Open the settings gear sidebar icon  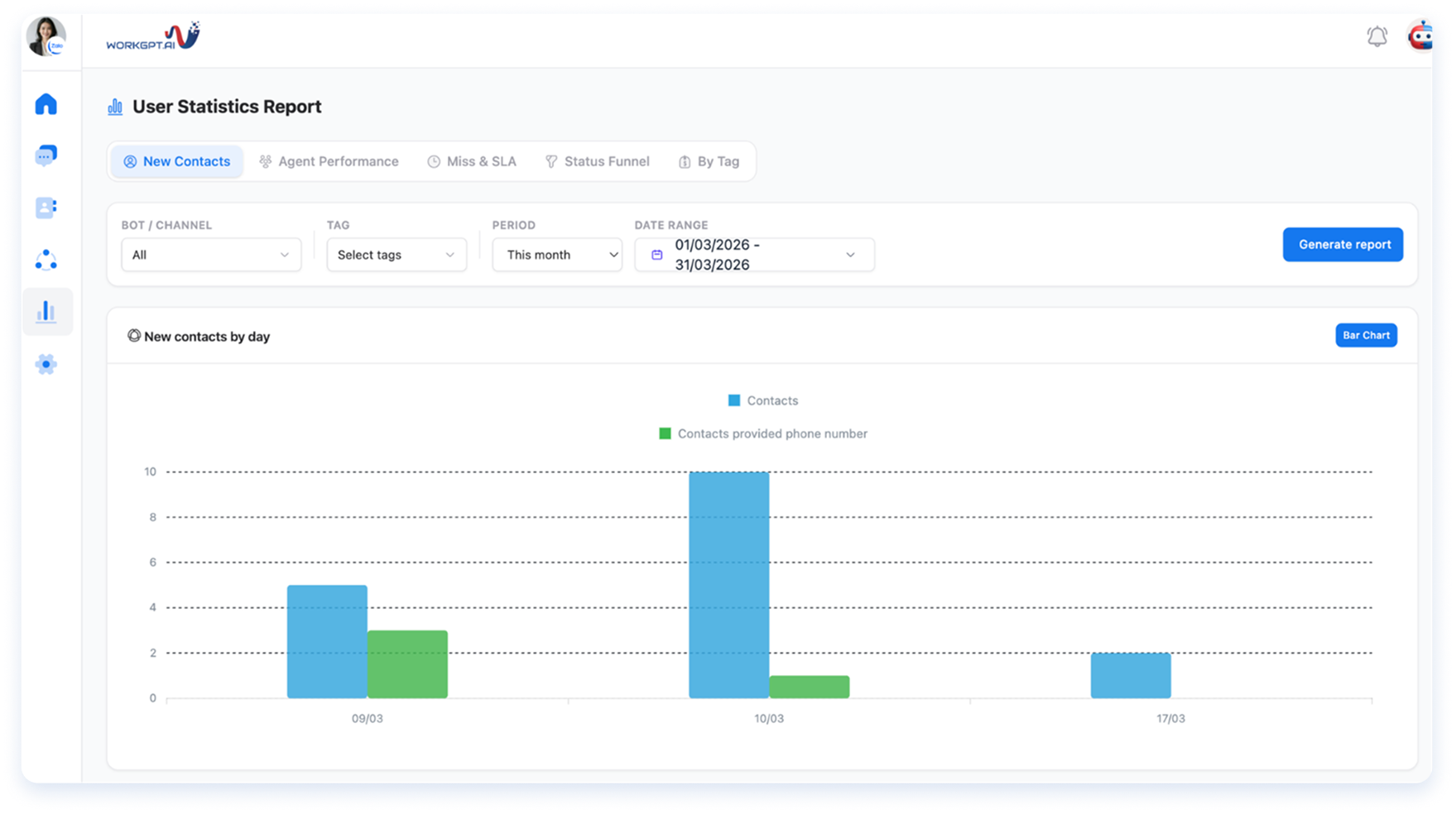coord(46,364)
